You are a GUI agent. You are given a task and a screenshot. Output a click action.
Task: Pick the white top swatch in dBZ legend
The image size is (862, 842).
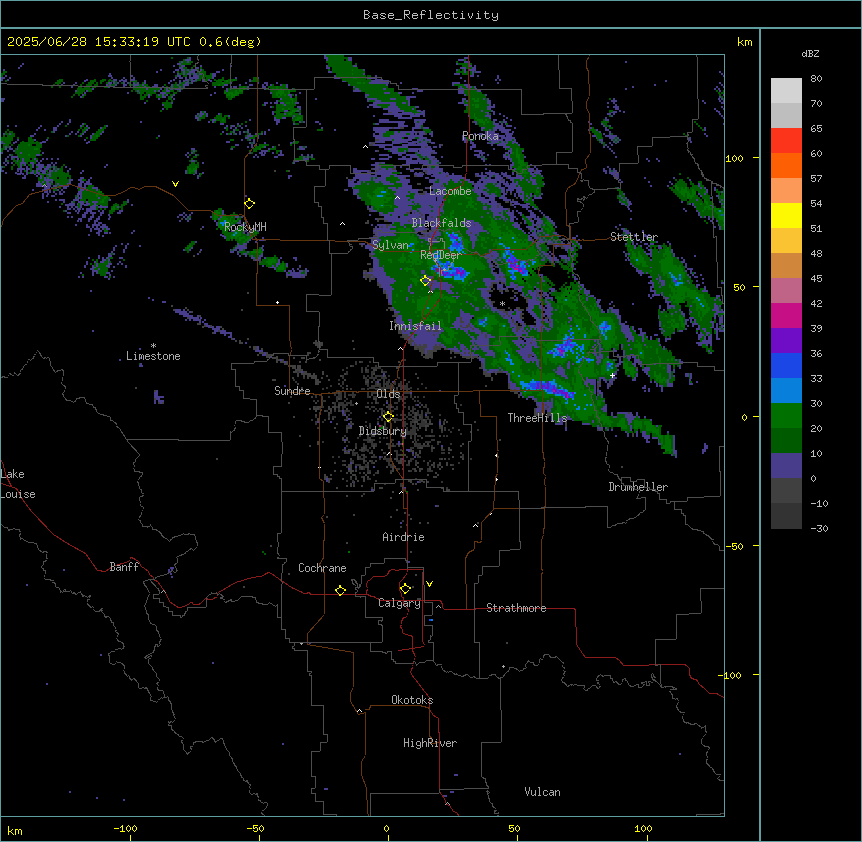point(786,91)
